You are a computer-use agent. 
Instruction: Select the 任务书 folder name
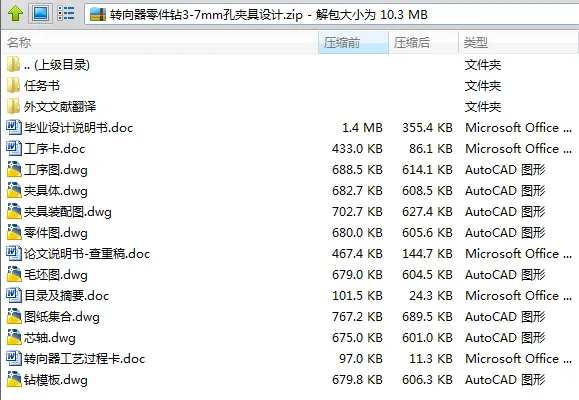[x=42, y=86]
